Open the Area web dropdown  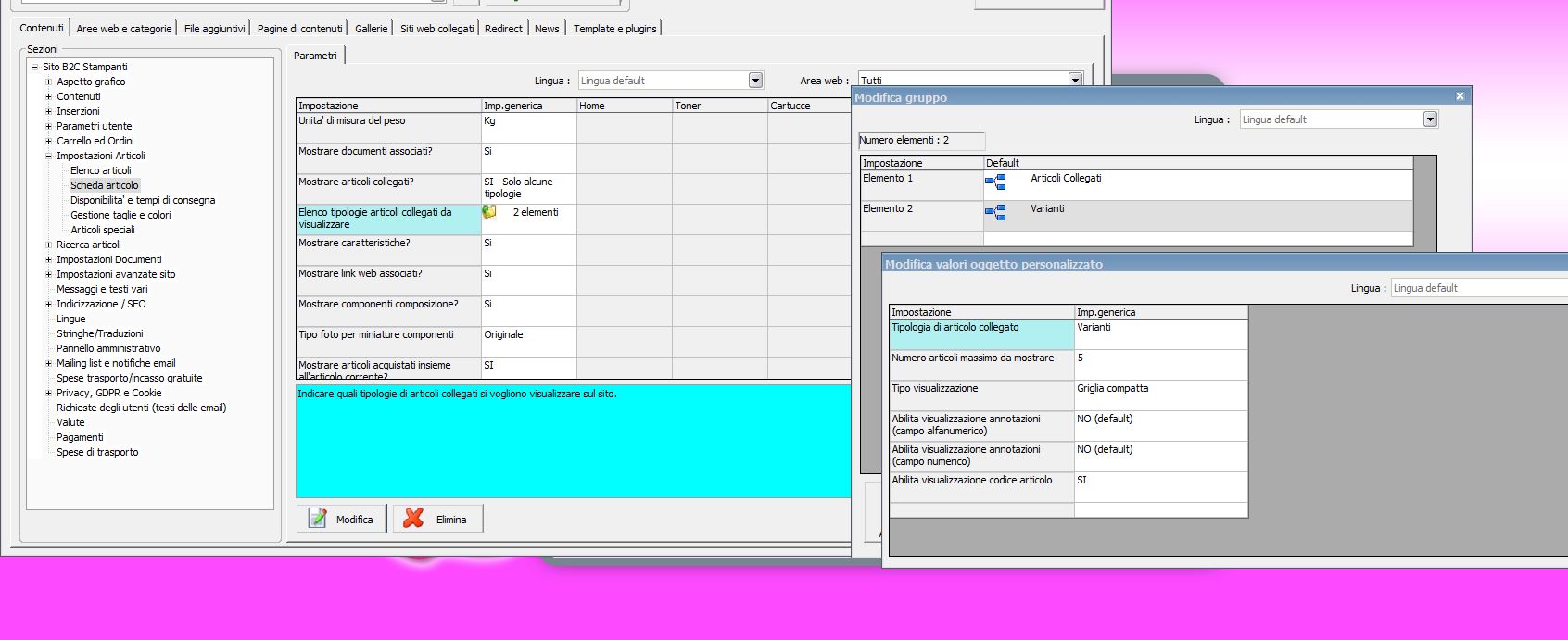(1075, 81)
